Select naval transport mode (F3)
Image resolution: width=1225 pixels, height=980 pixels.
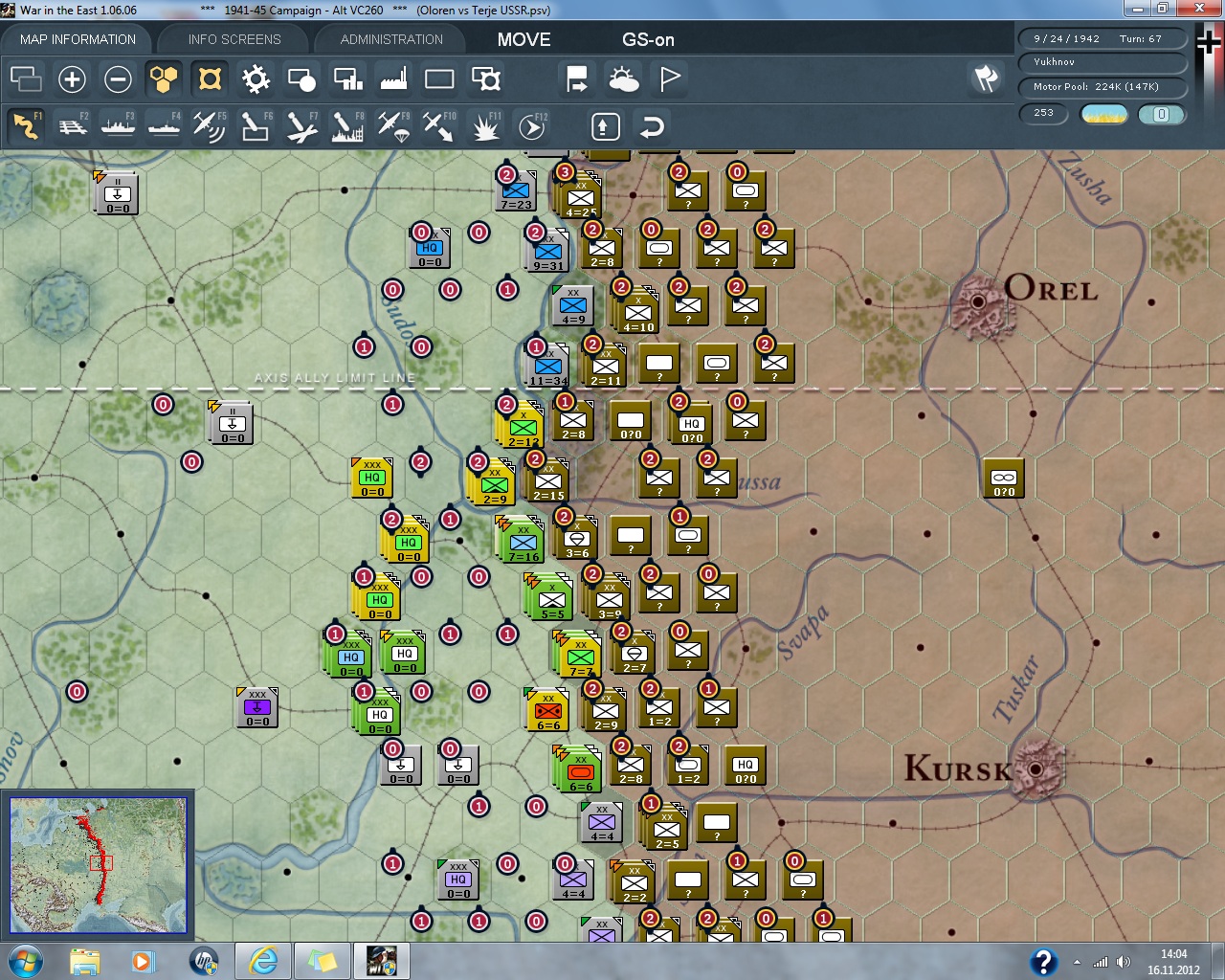[x=119, y=125]
